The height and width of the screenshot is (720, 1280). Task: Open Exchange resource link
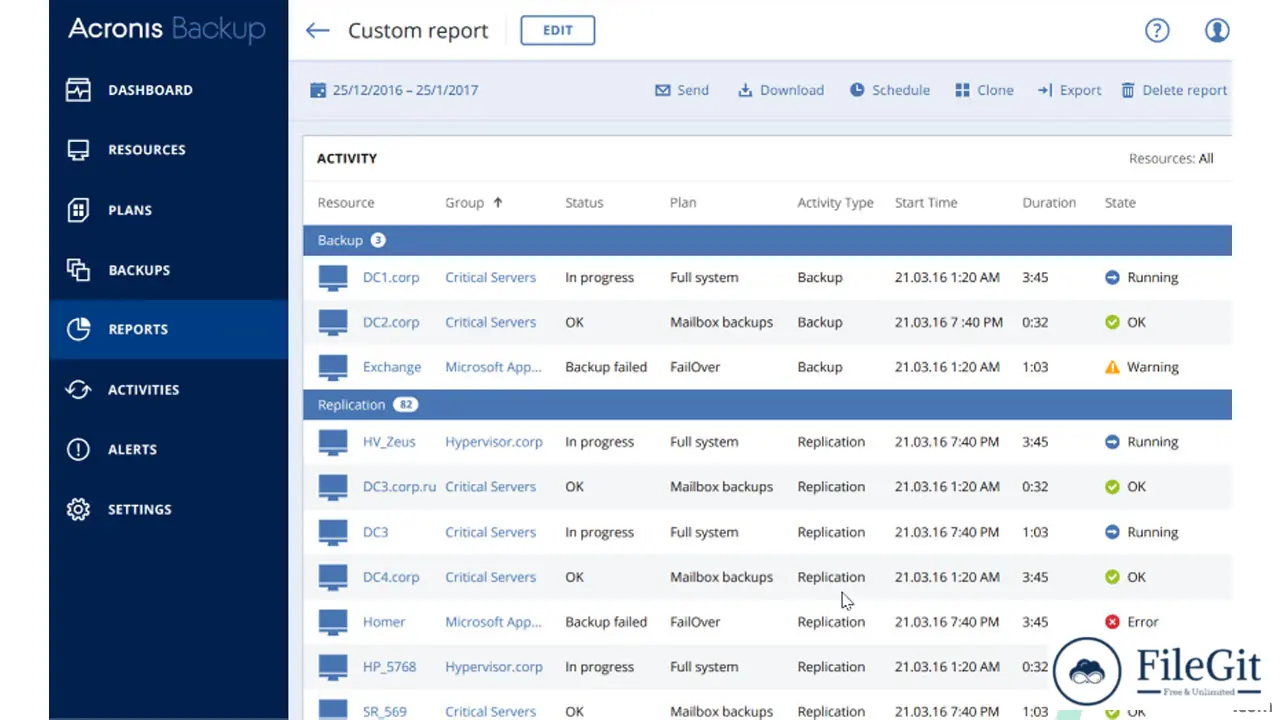(392, 367)
